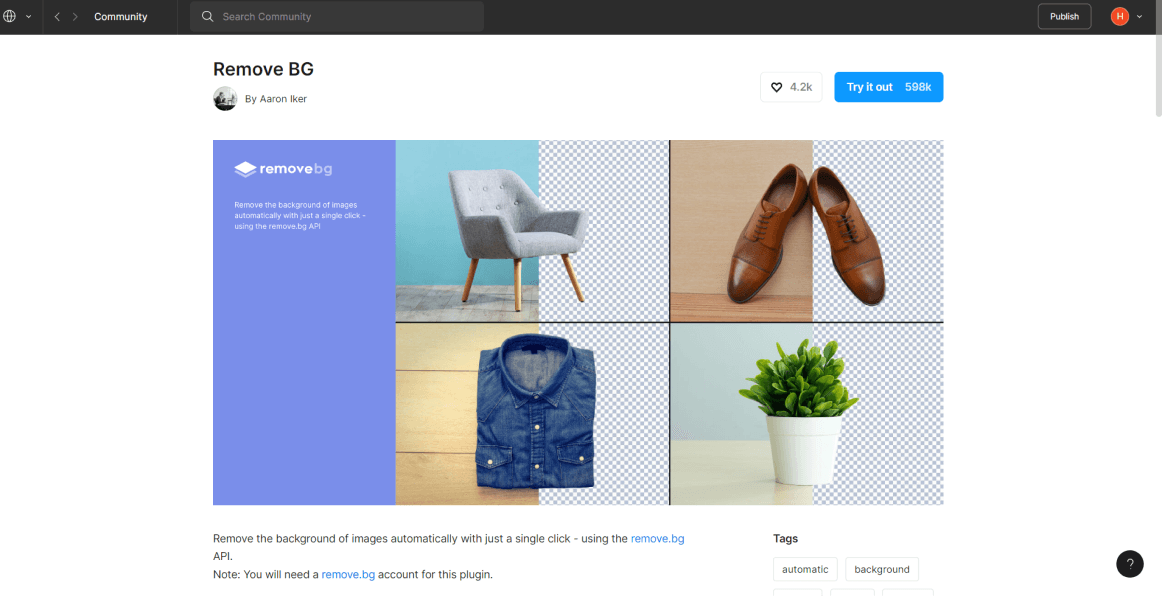Open author link By Aaron Iker

276,99
